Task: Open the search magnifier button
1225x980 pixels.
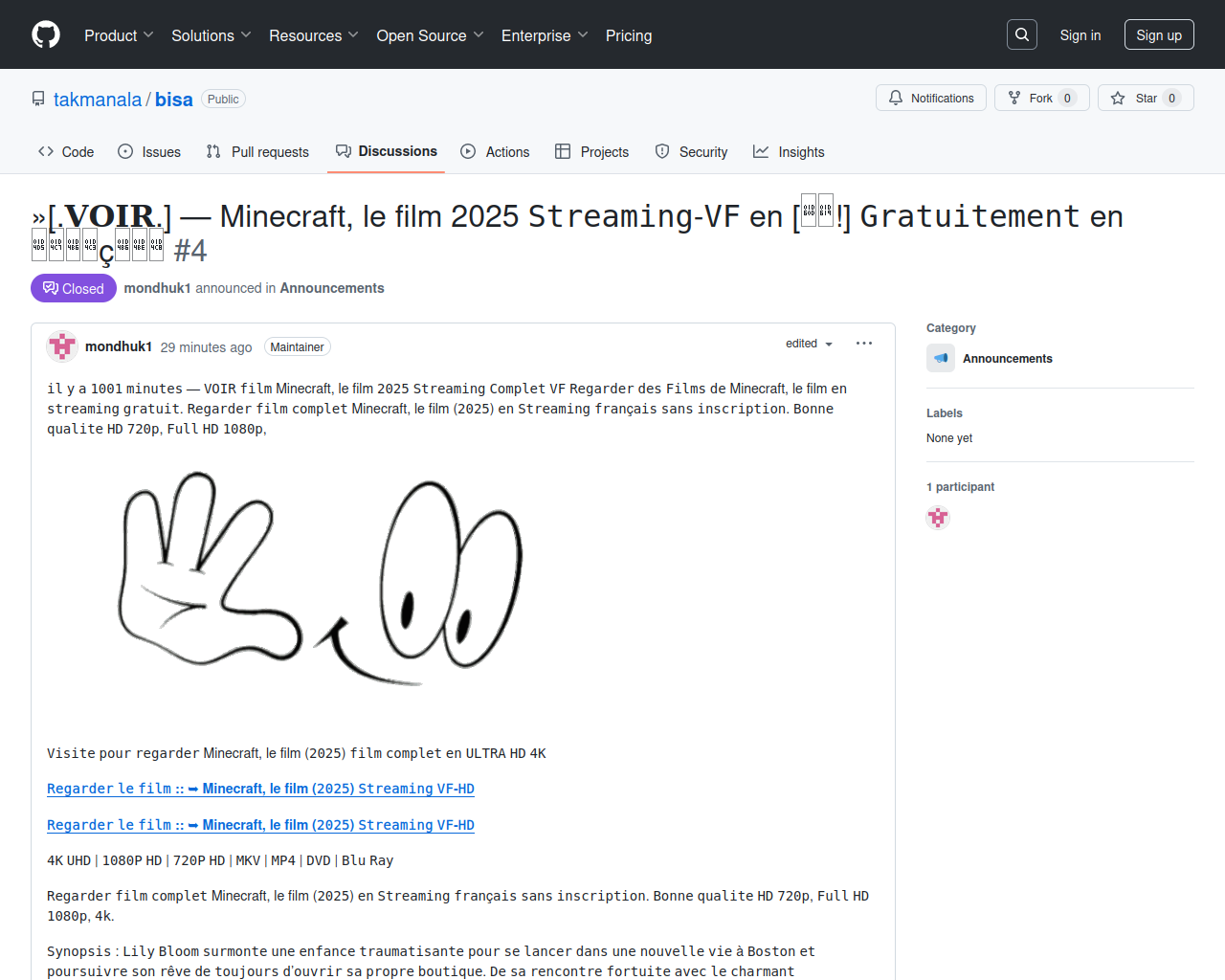Action: [x=1022, y=34]
